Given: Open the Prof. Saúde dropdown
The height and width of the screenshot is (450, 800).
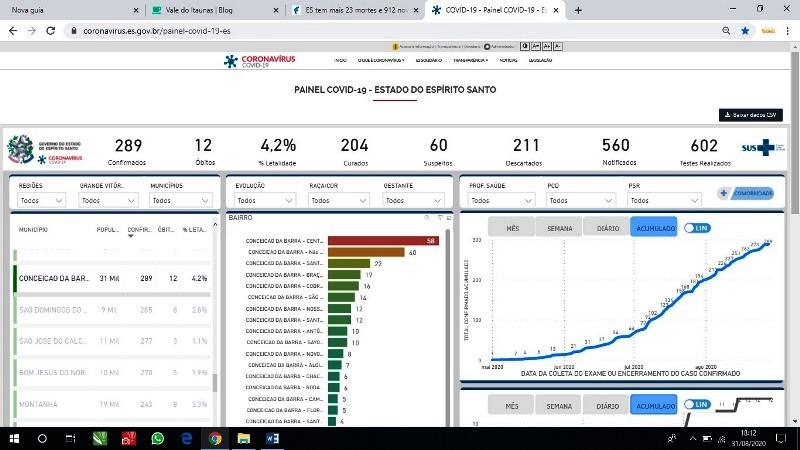Looking at the screenshot, I should (502, 201).
